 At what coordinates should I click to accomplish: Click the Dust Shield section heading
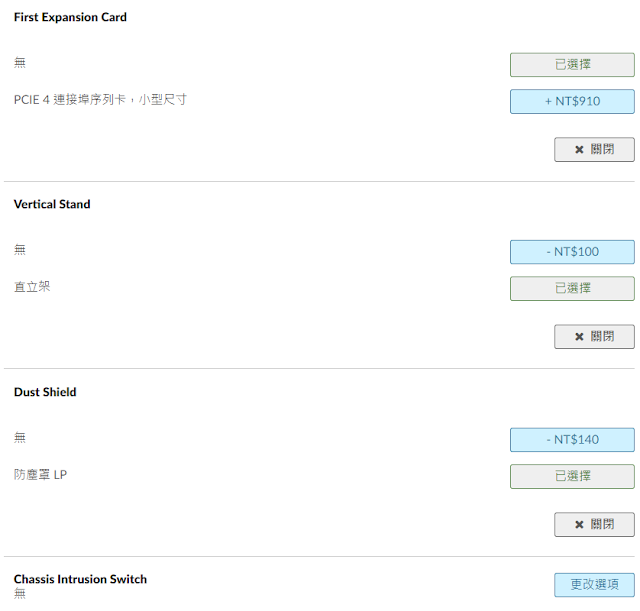45,392
